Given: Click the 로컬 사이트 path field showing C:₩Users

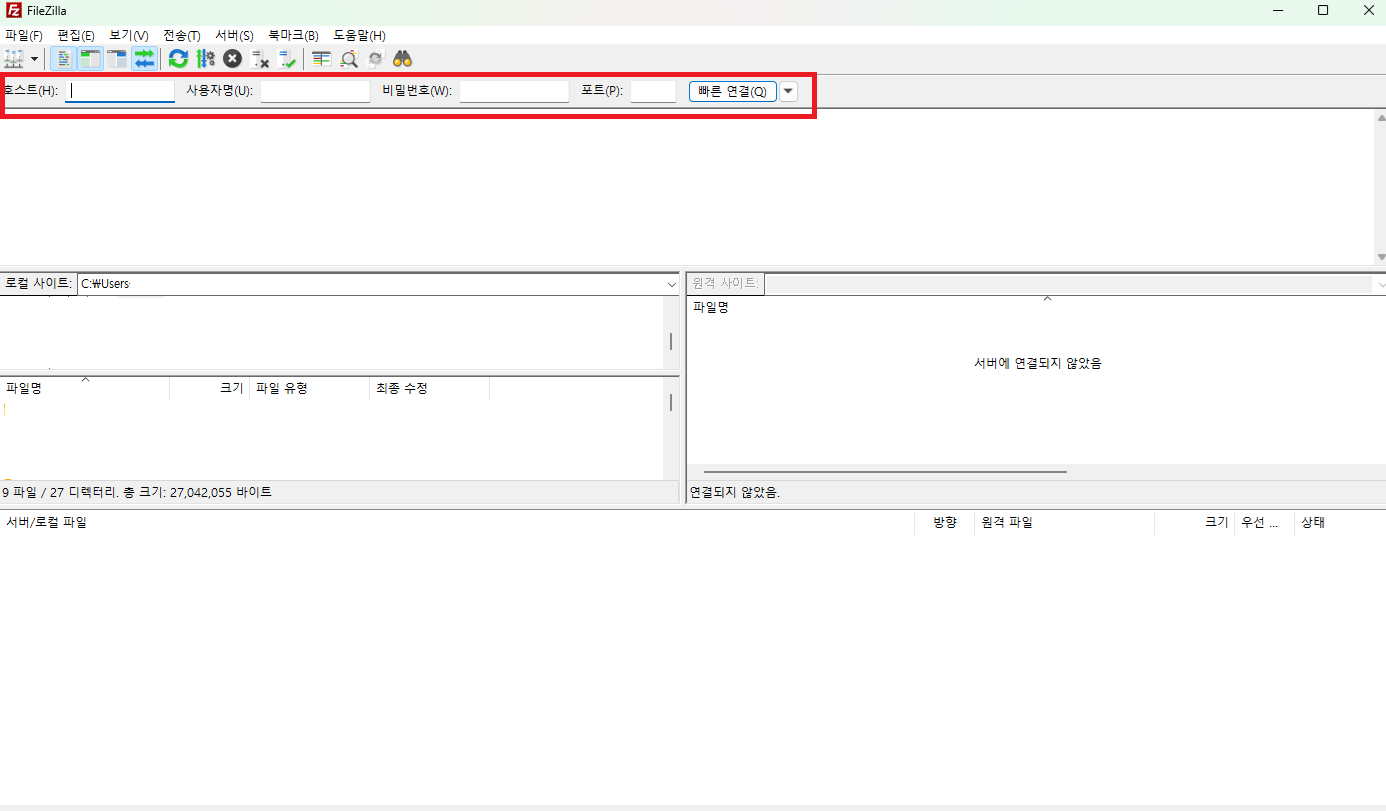Looking at the screenshot, I should [371, 284].
